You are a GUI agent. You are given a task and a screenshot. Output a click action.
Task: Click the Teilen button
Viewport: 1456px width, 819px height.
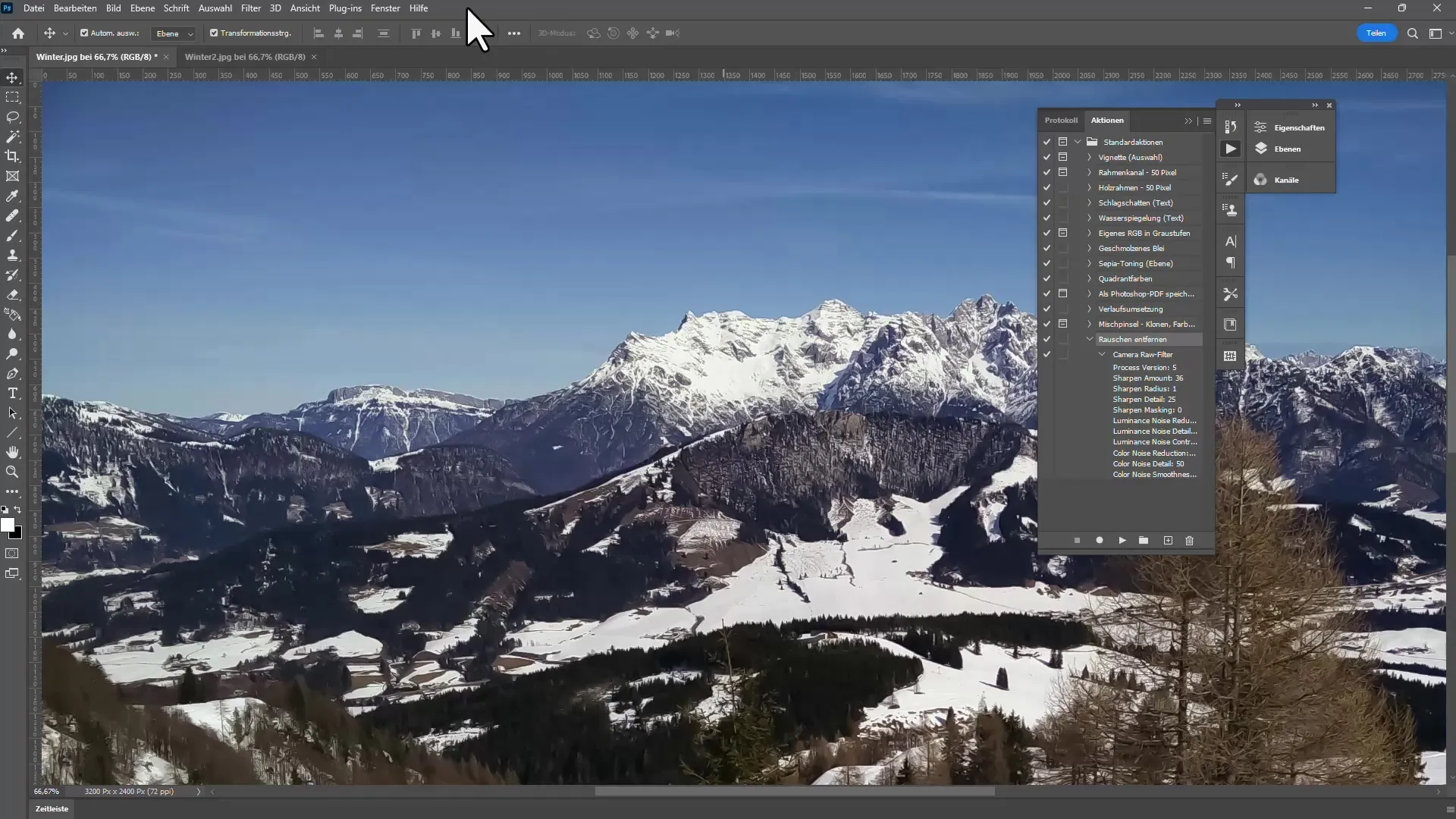1376,33
